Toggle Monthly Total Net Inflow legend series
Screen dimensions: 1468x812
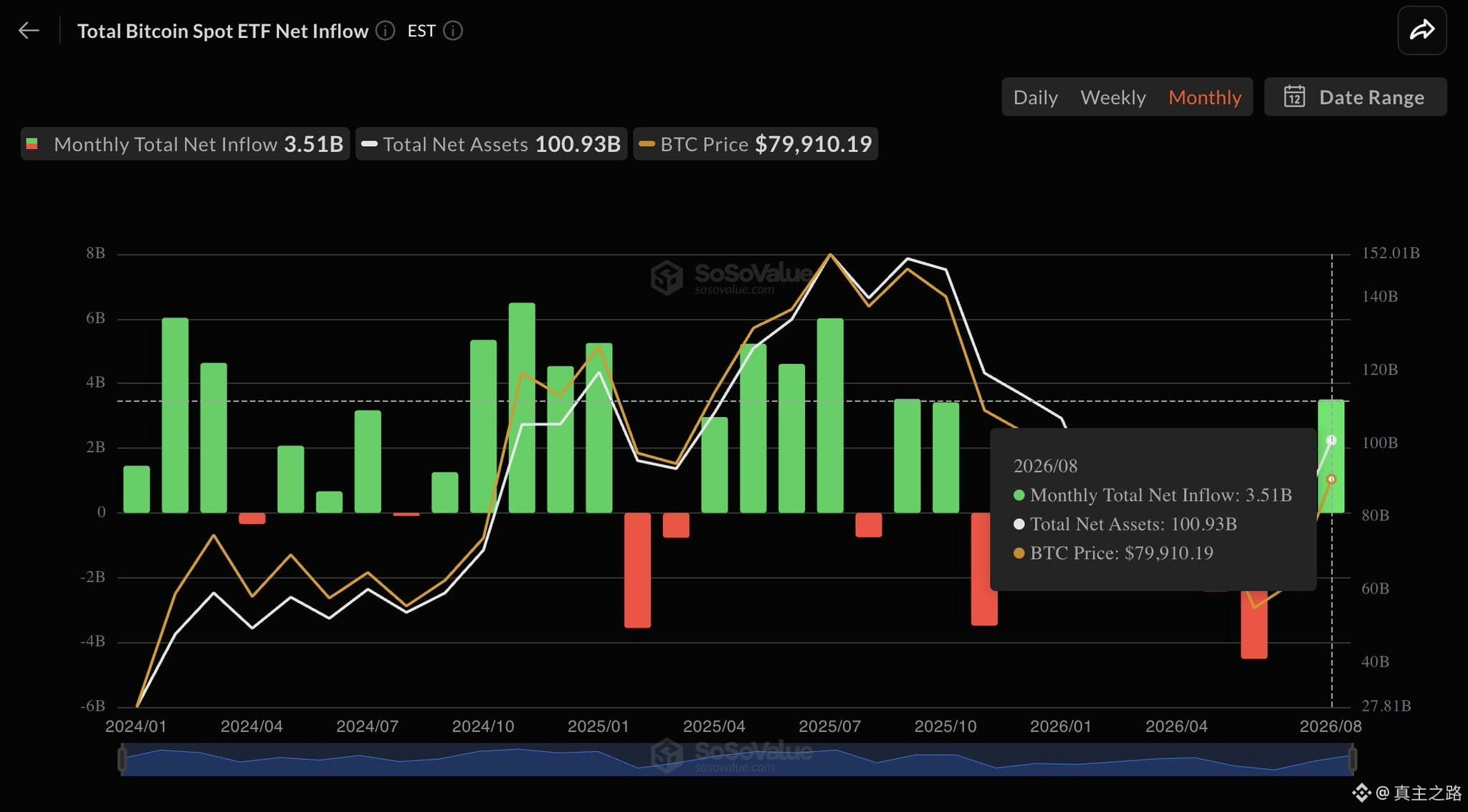[x=185, y=144]
